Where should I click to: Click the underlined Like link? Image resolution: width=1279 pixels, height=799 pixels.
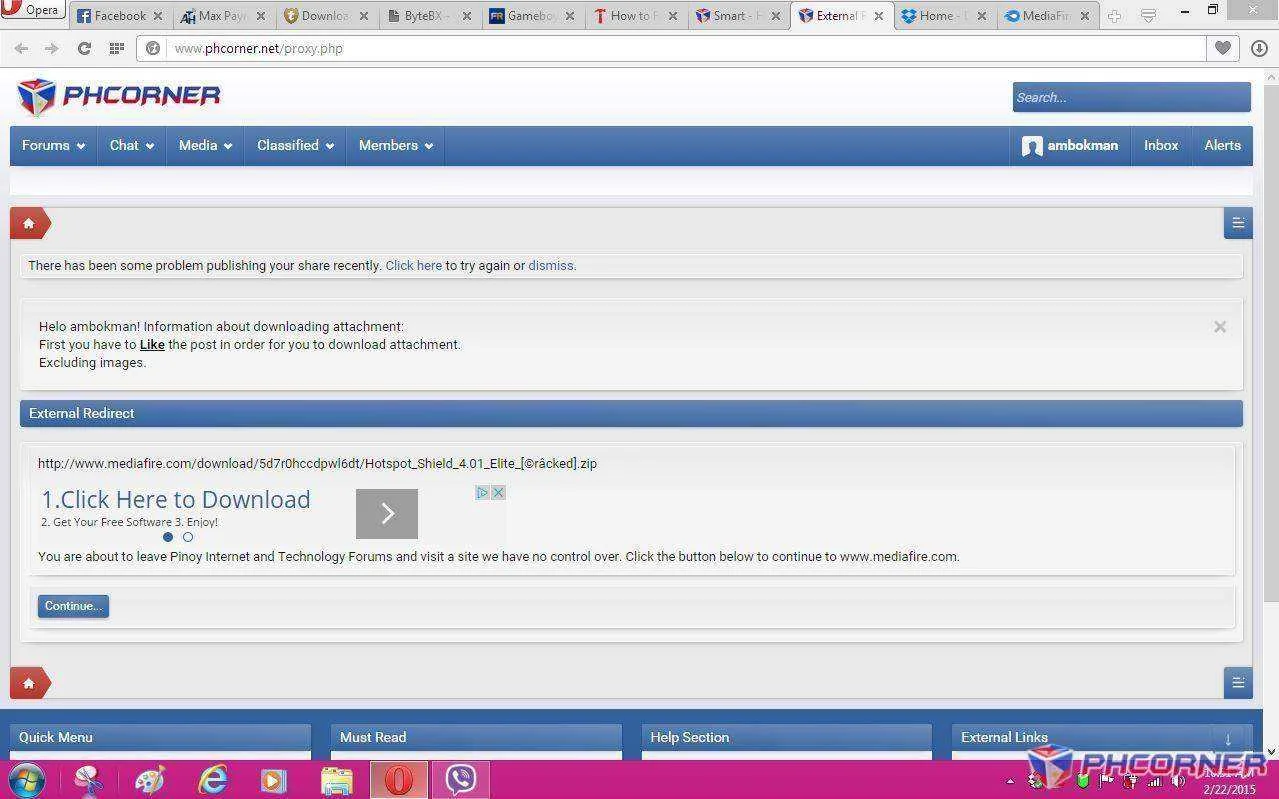(152, 345)
